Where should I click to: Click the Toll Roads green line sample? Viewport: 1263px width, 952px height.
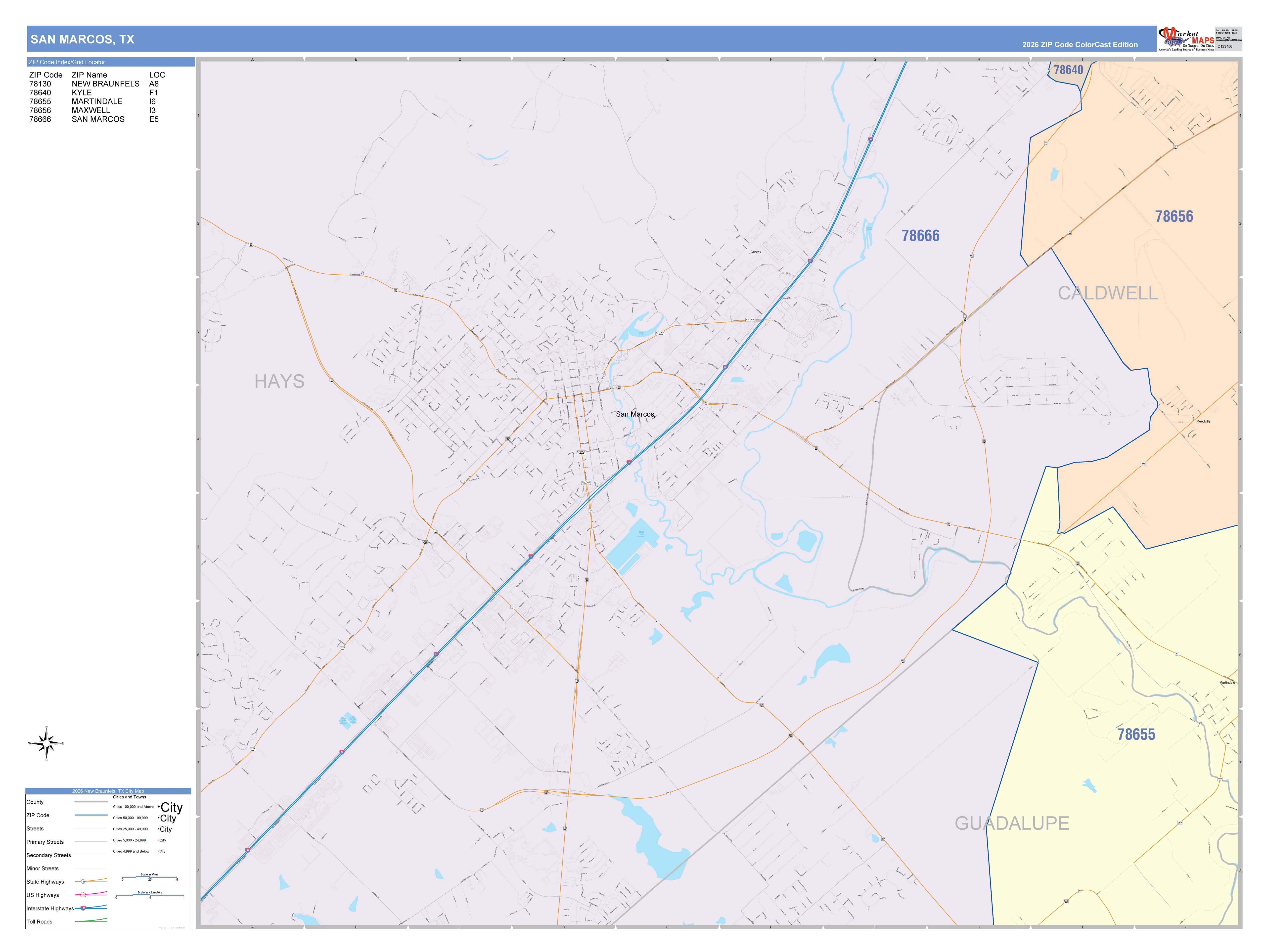pos(91,920)
